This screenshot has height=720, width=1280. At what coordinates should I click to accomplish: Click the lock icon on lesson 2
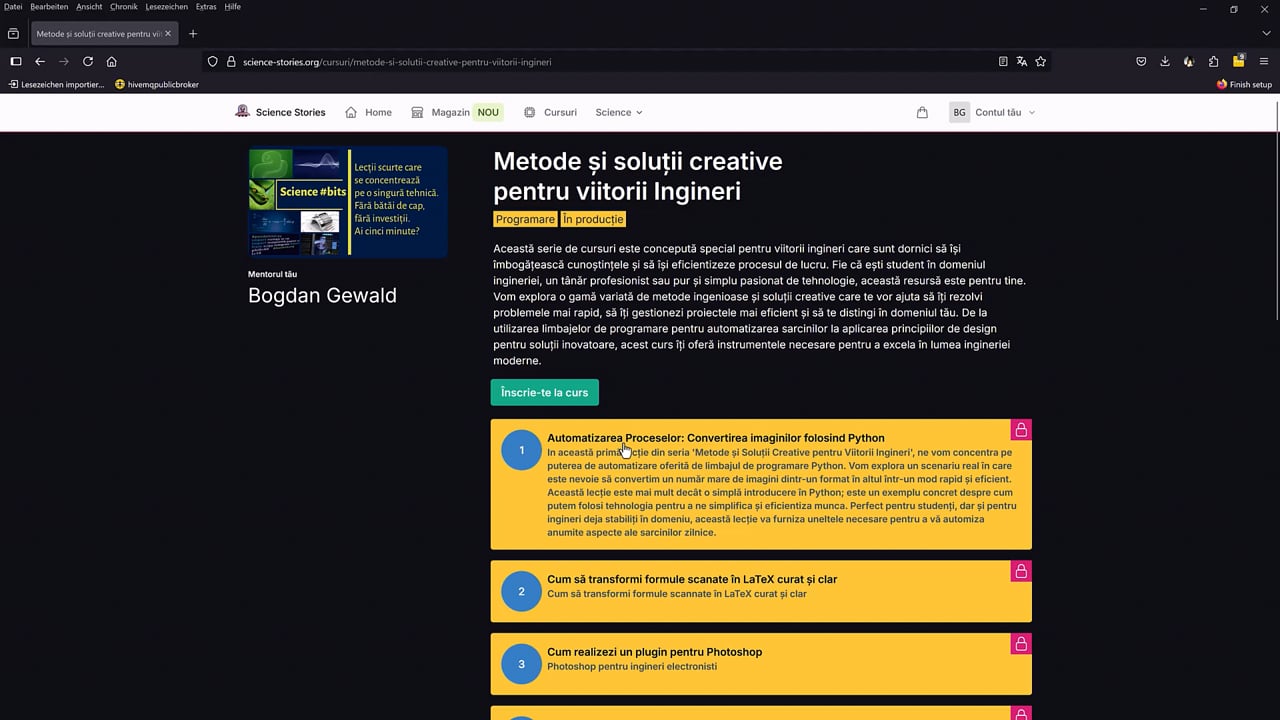point(1021,571)
